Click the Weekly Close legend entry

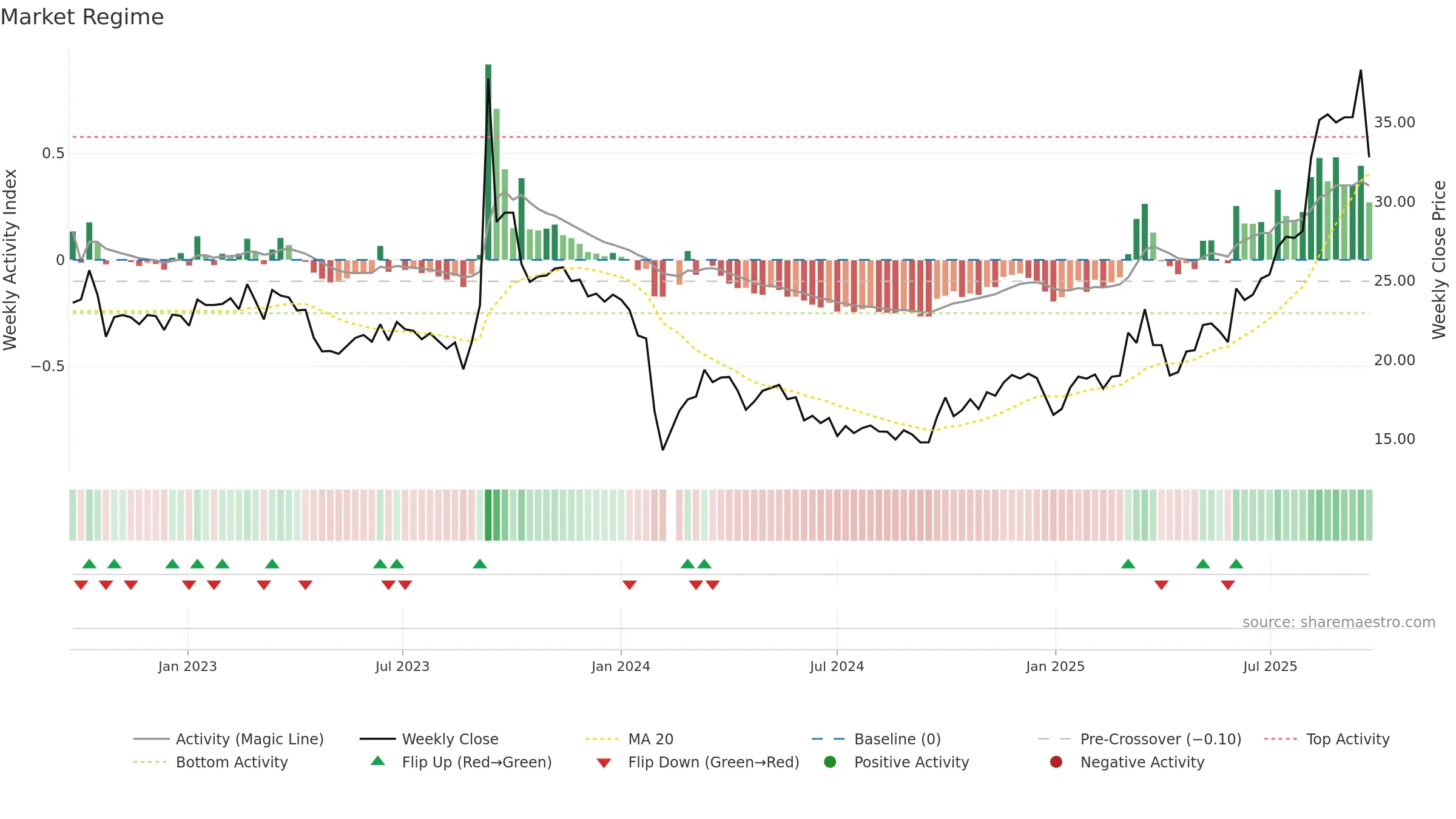click(x=429, y=739)
